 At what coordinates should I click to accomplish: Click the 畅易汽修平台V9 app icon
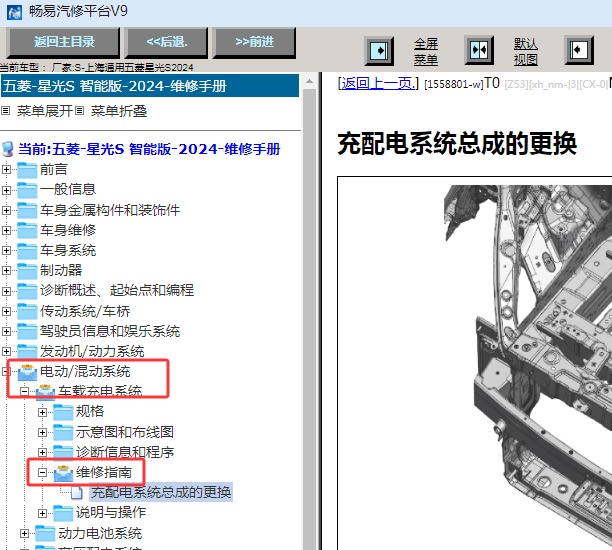(14, 12)
